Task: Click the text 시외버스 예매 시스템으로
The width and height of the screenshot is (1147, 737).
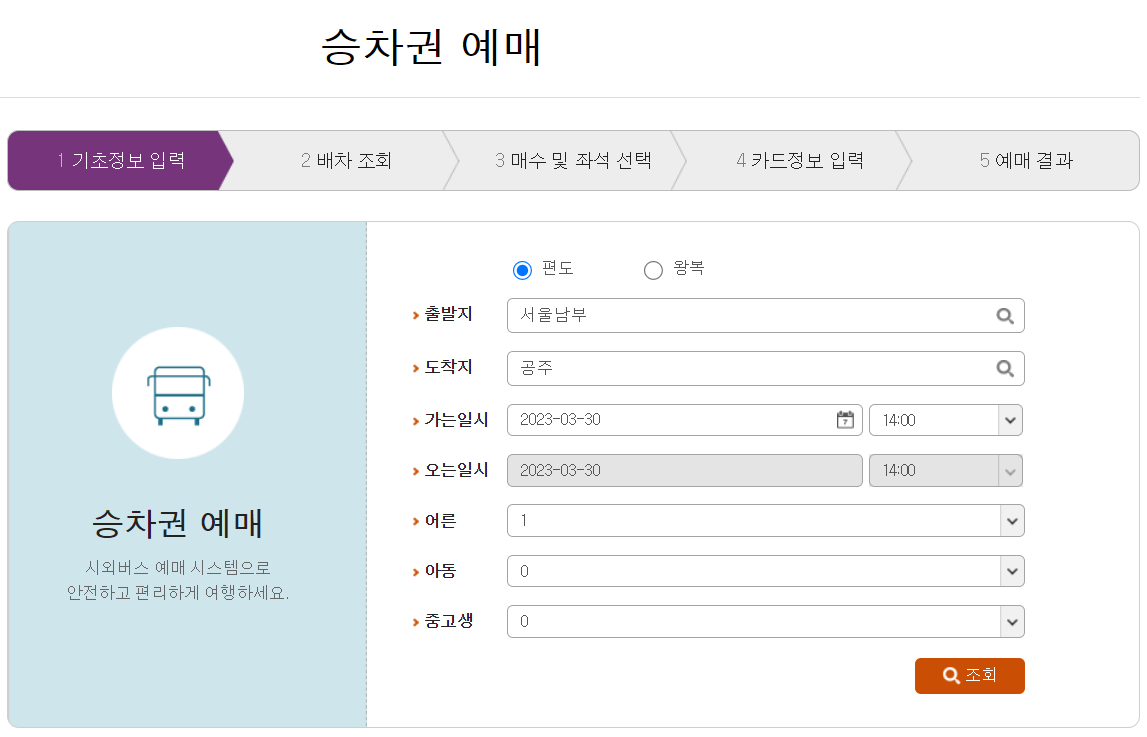Action: click(178, 567)
